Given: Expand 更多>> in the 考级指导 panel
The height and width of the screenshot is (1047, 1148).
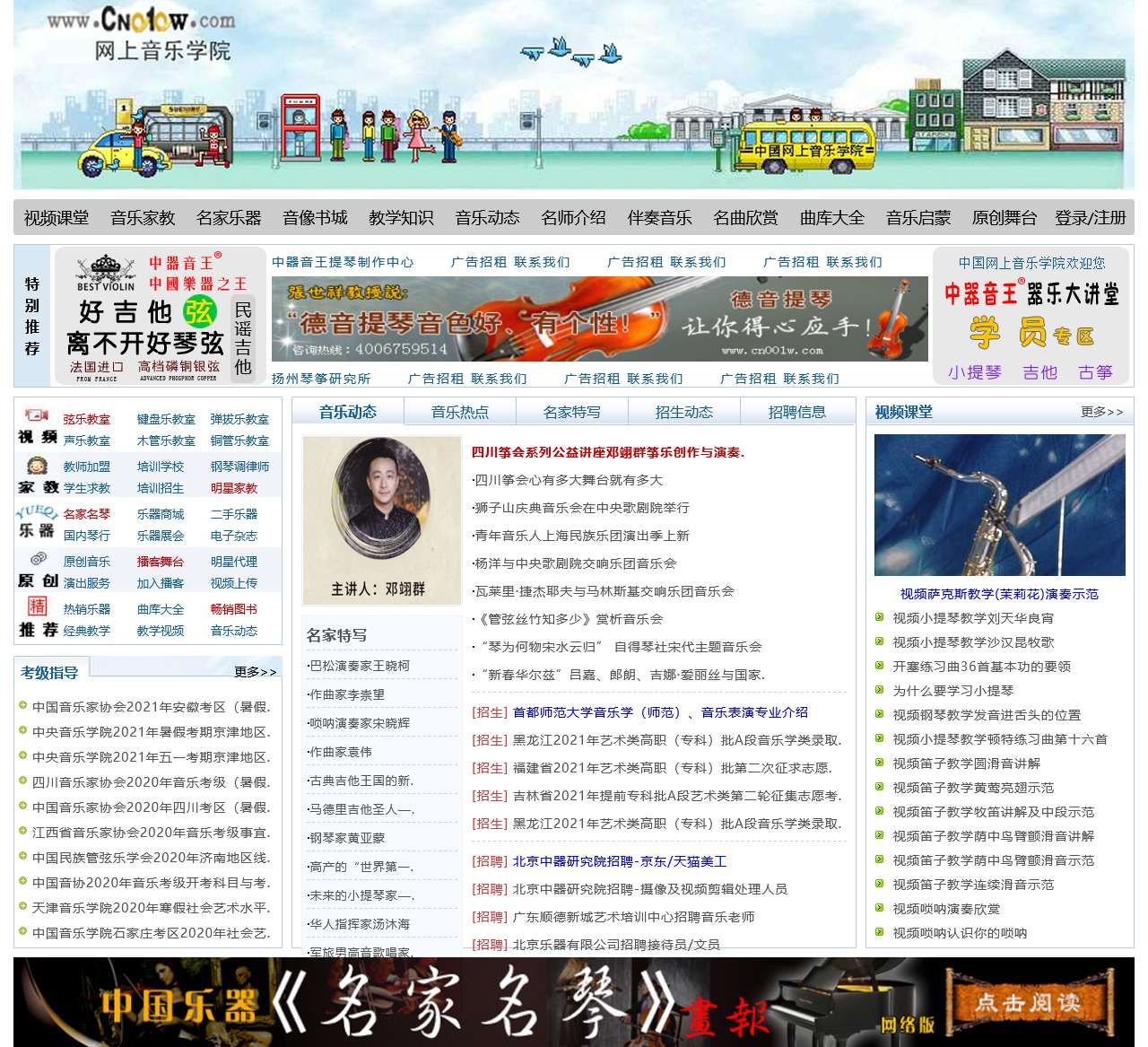Looking at the screenshot, I should point(255,671).
